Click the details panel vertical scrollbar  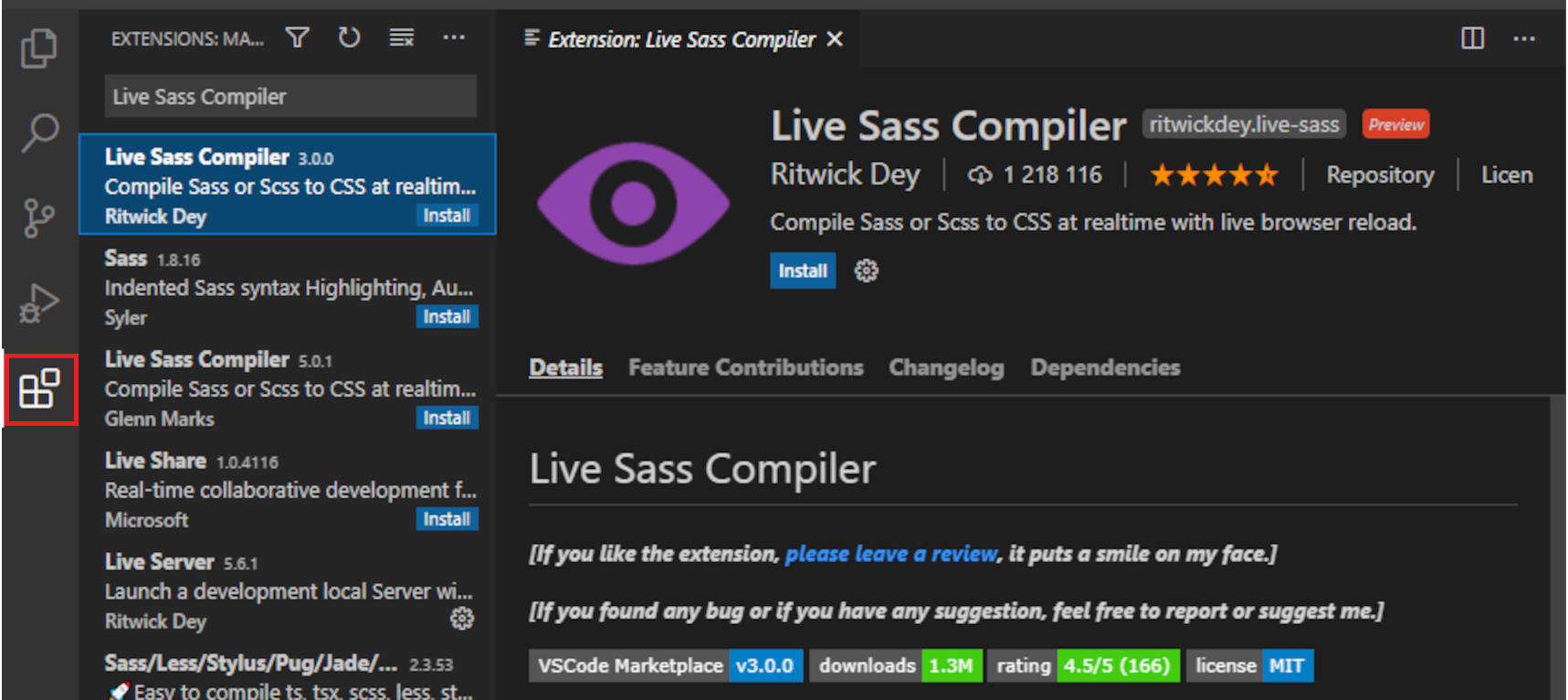coord(1557,548)
